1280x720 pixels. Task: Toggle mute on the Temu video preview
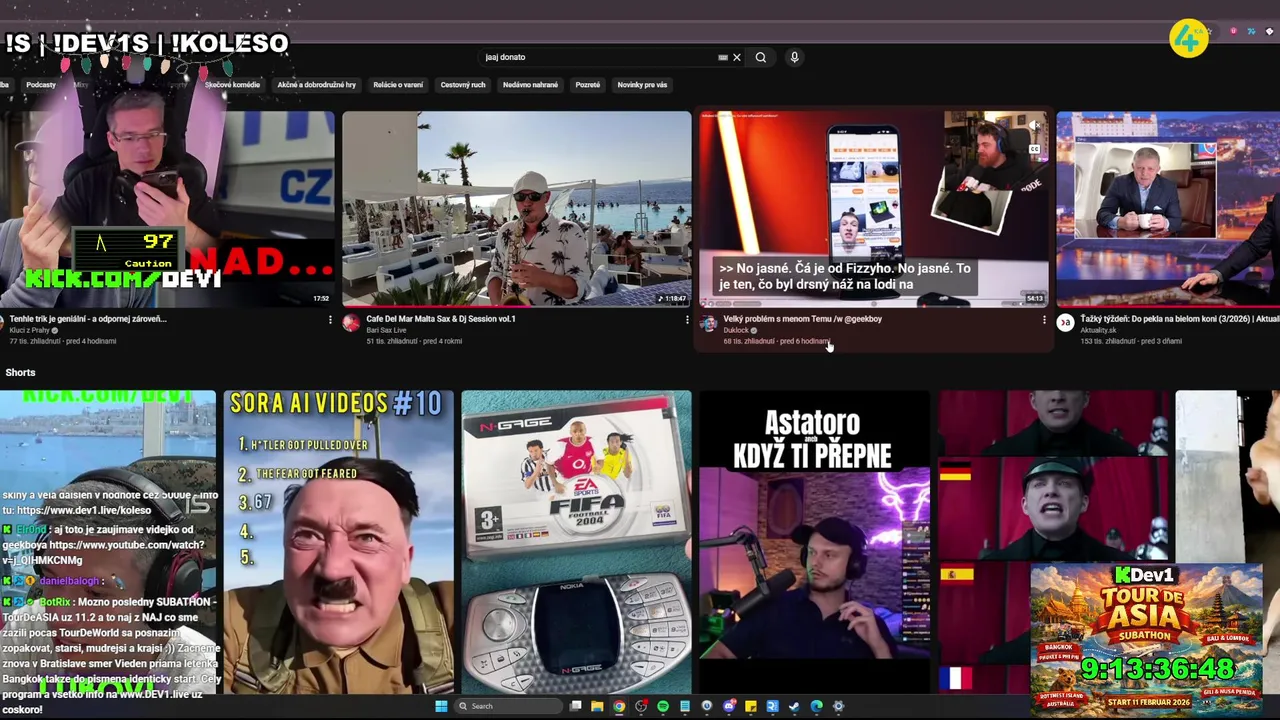click(1034, 127)
